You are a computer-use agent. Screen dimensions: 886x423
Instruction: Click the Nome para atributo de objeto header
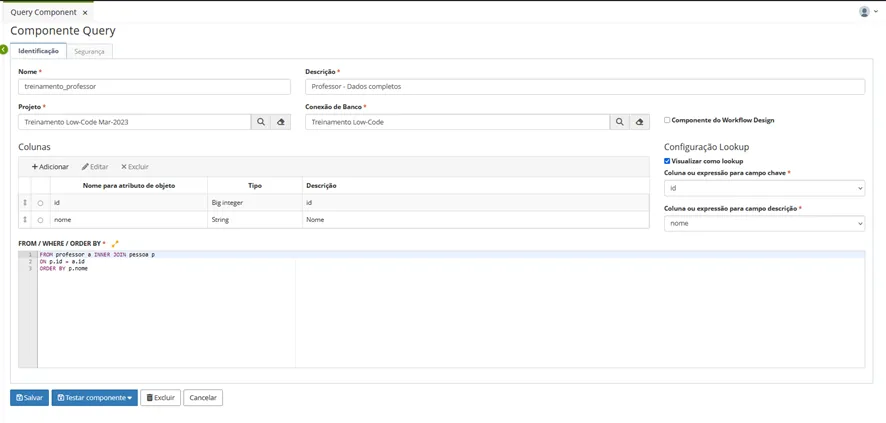pos(129,185)
